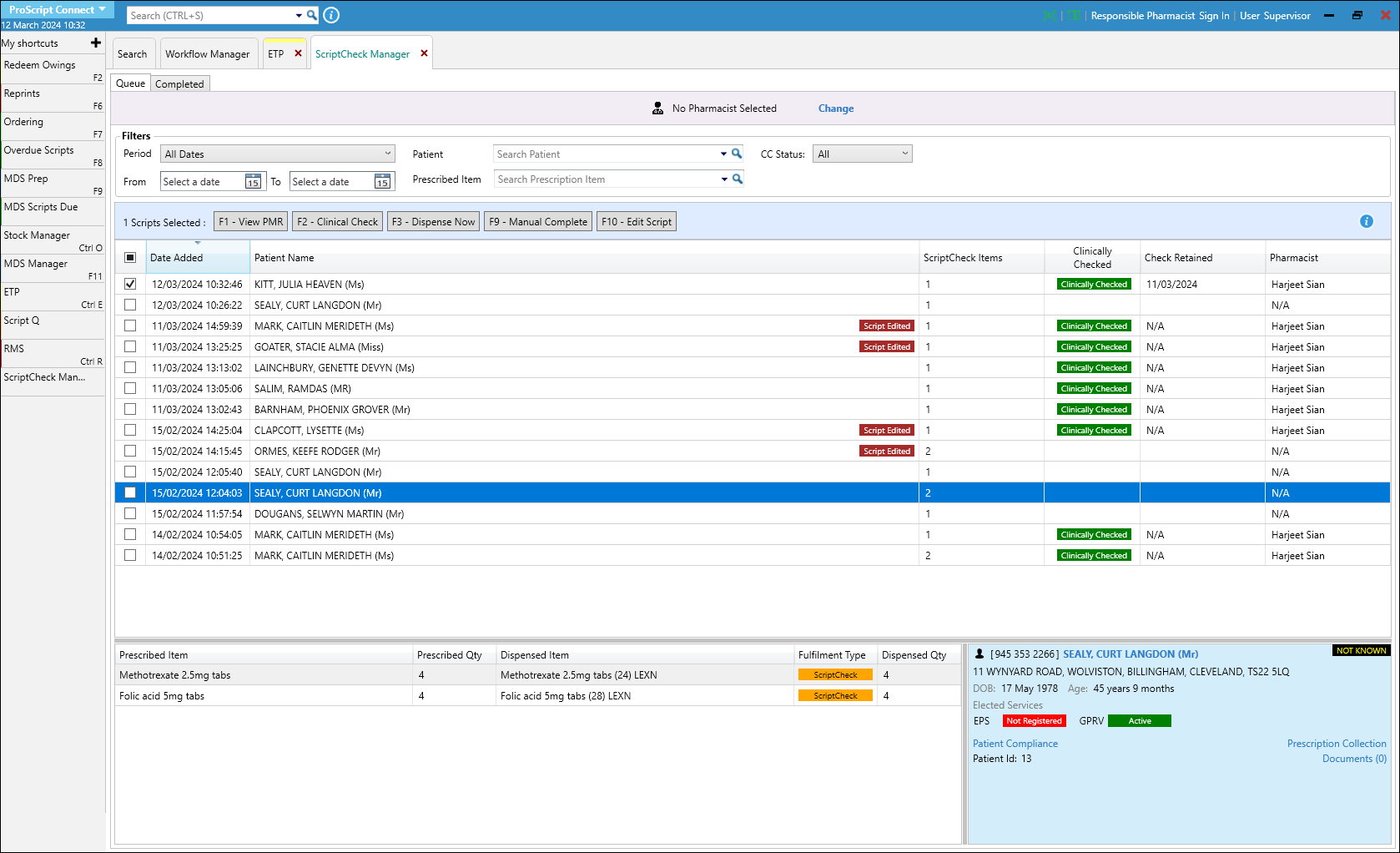Open the To date calendar icon
Viewport: 1400px width, 853px height.
point(382,182)
